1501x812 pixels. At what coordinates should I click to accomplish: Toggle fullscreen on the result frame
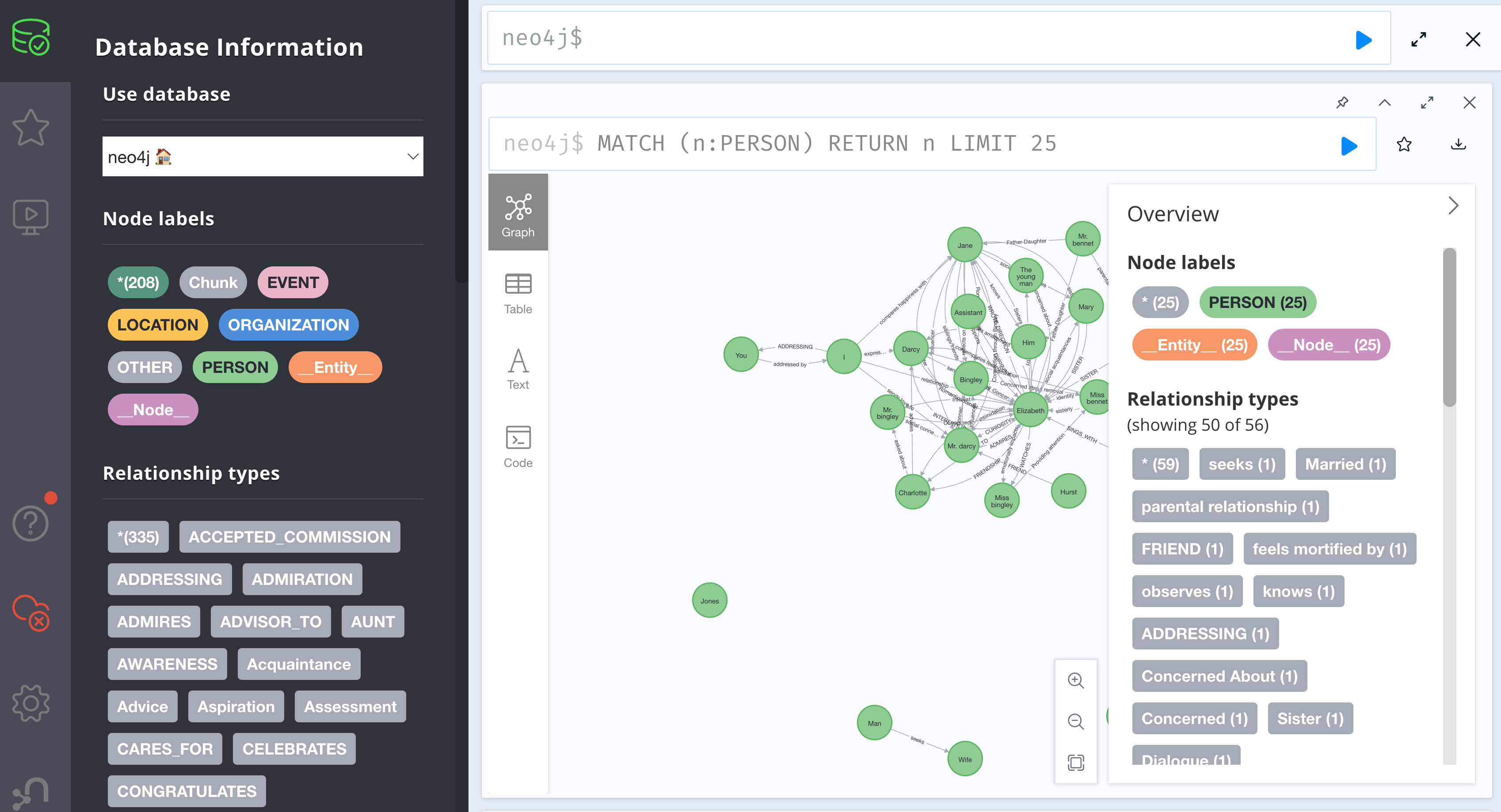pyautogui.click(x=1427, y=102)
